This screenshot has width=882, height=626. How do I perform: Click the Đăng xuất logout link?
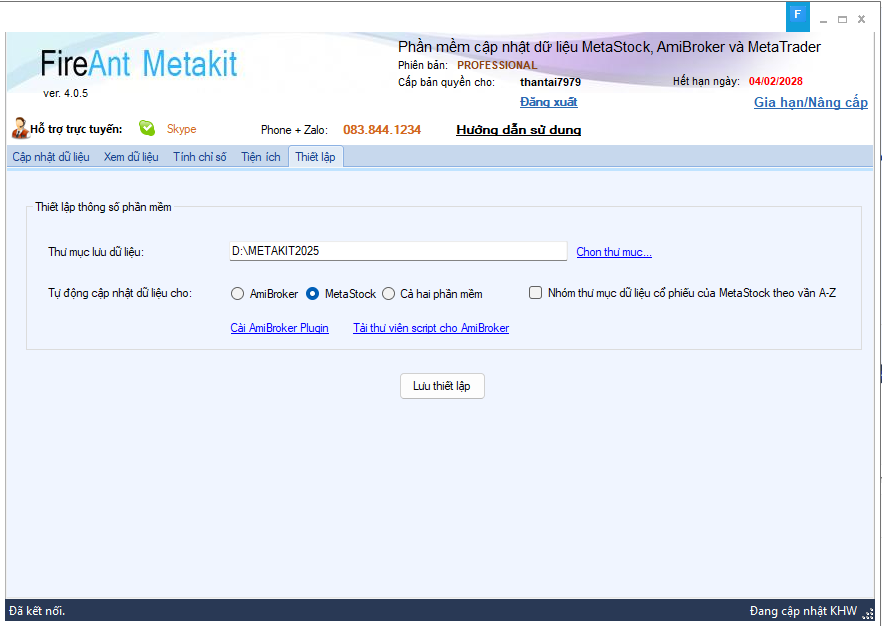click(x=548, y=102)
